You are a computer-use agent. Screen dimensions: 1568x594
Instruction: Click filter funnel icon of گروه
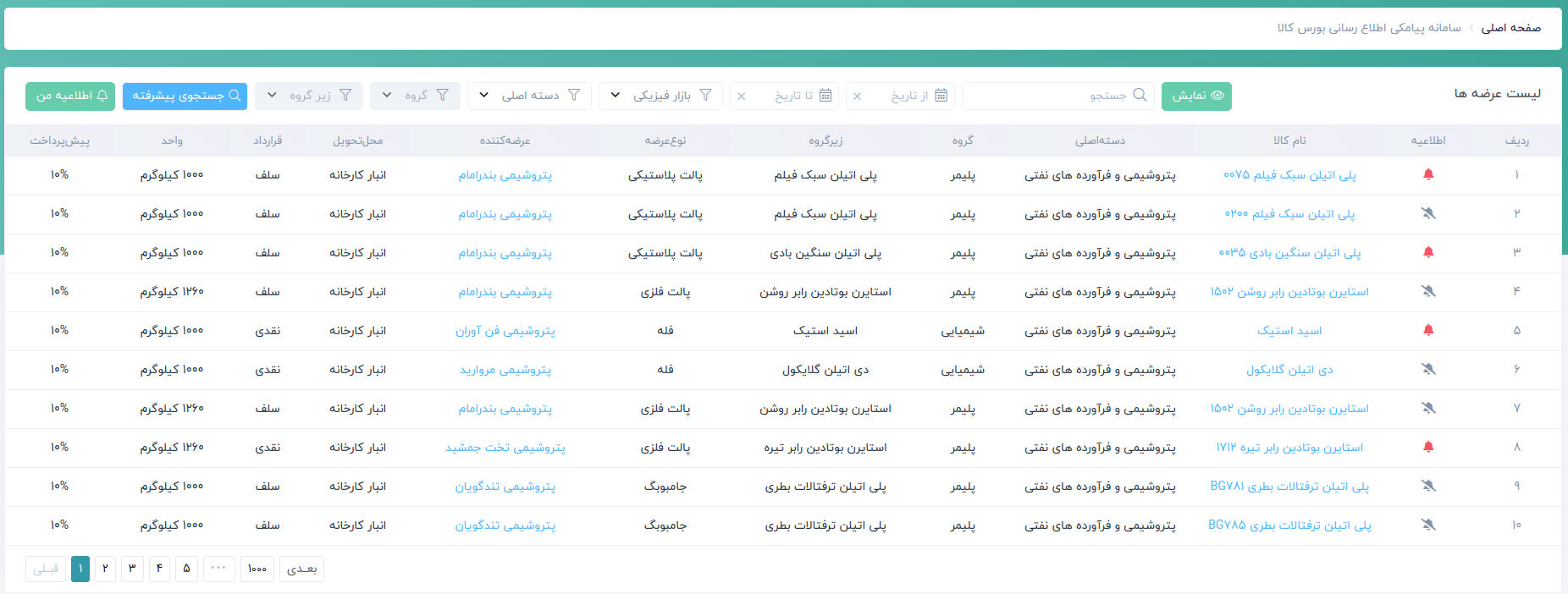[442, 96]
